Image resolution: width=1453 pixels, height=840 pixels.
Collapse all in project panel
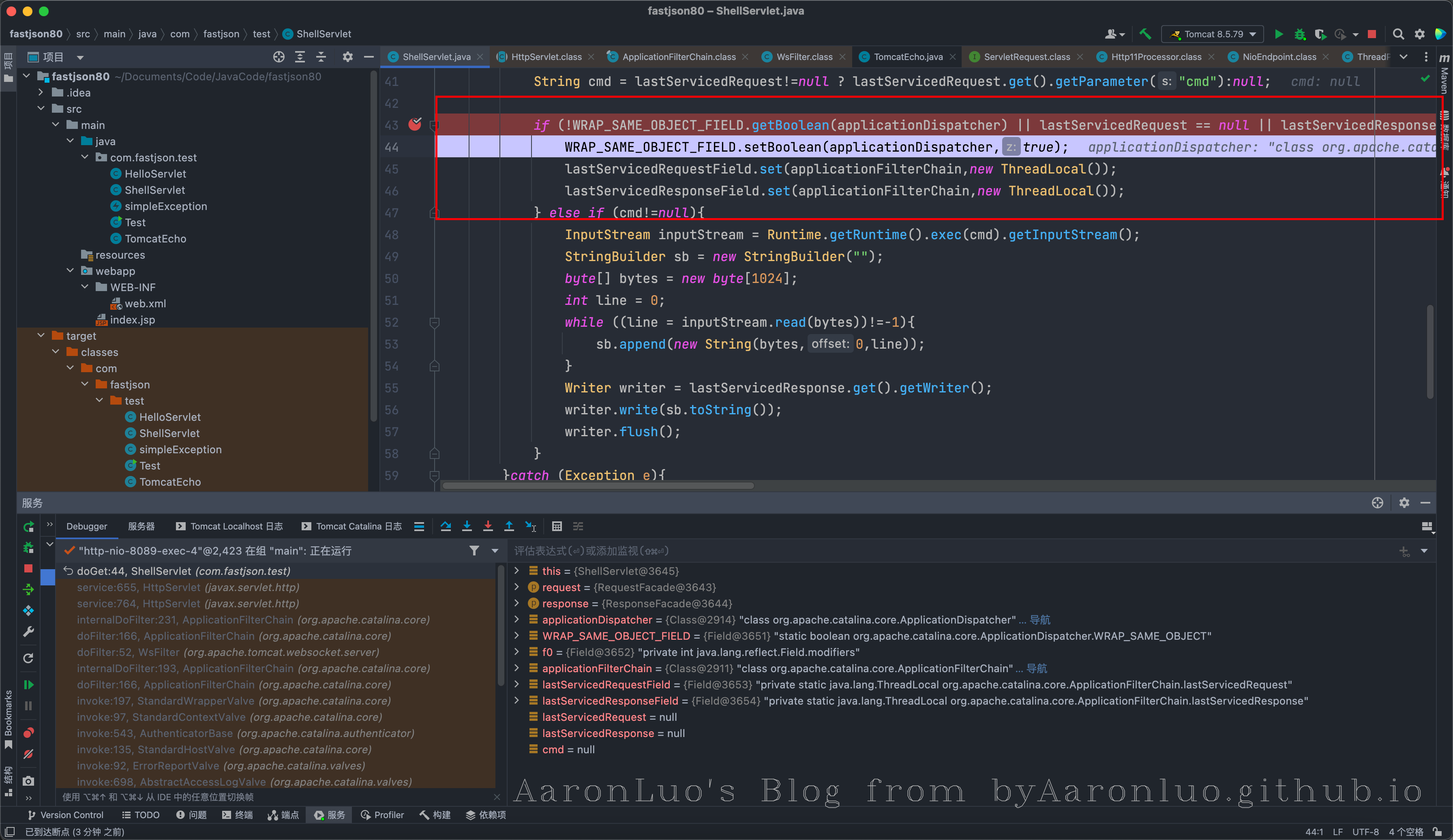[321, 56]
